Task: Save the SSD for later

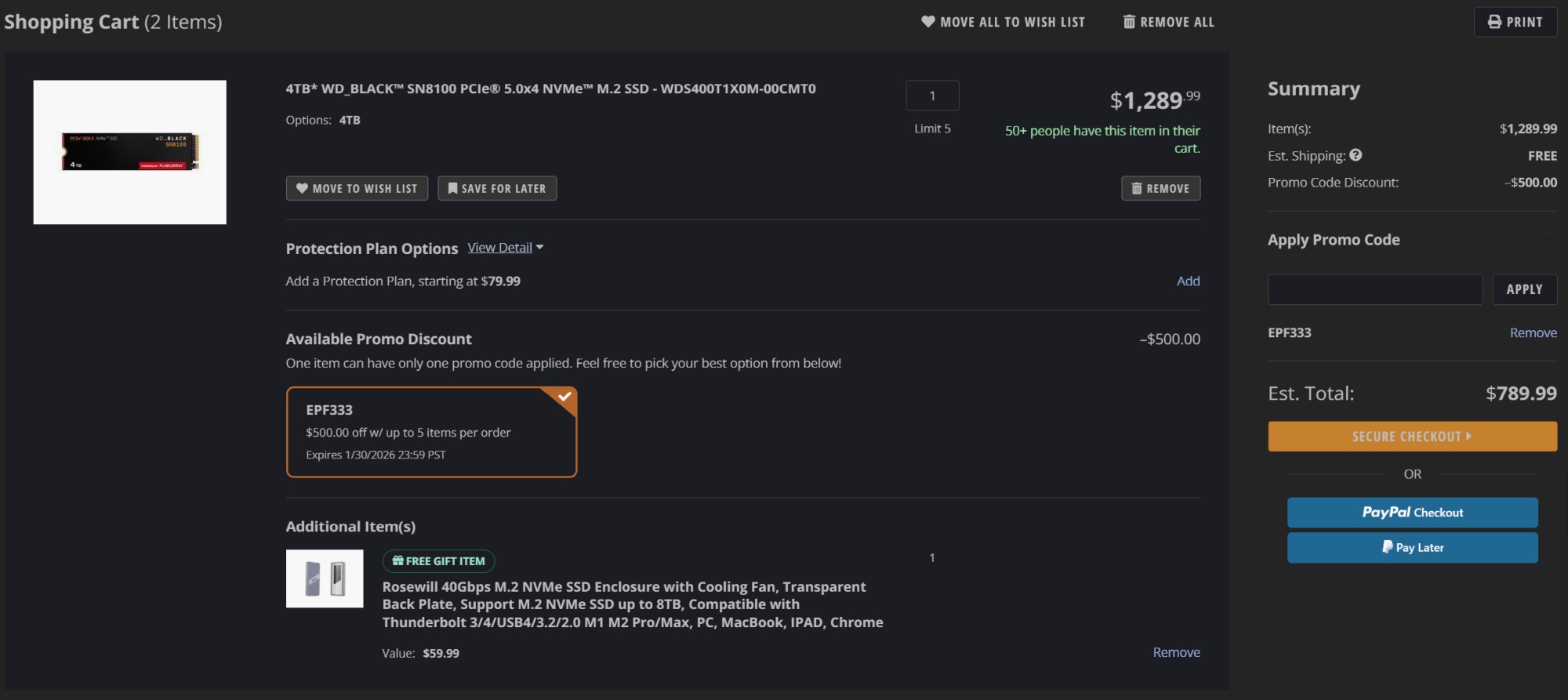Action: click(x=497, y=188)
